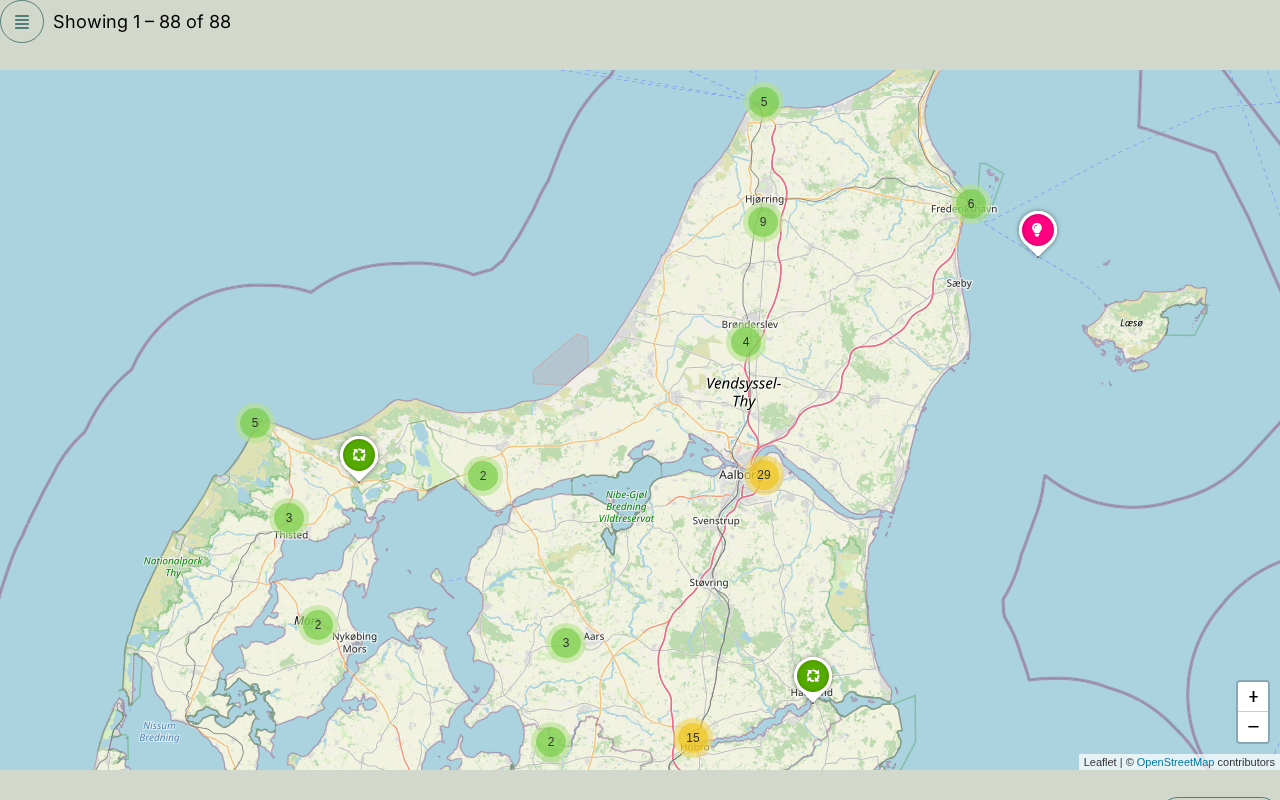Open the cluster of 2 on Mors island
Screen dimensions: 1280x800
318,625
